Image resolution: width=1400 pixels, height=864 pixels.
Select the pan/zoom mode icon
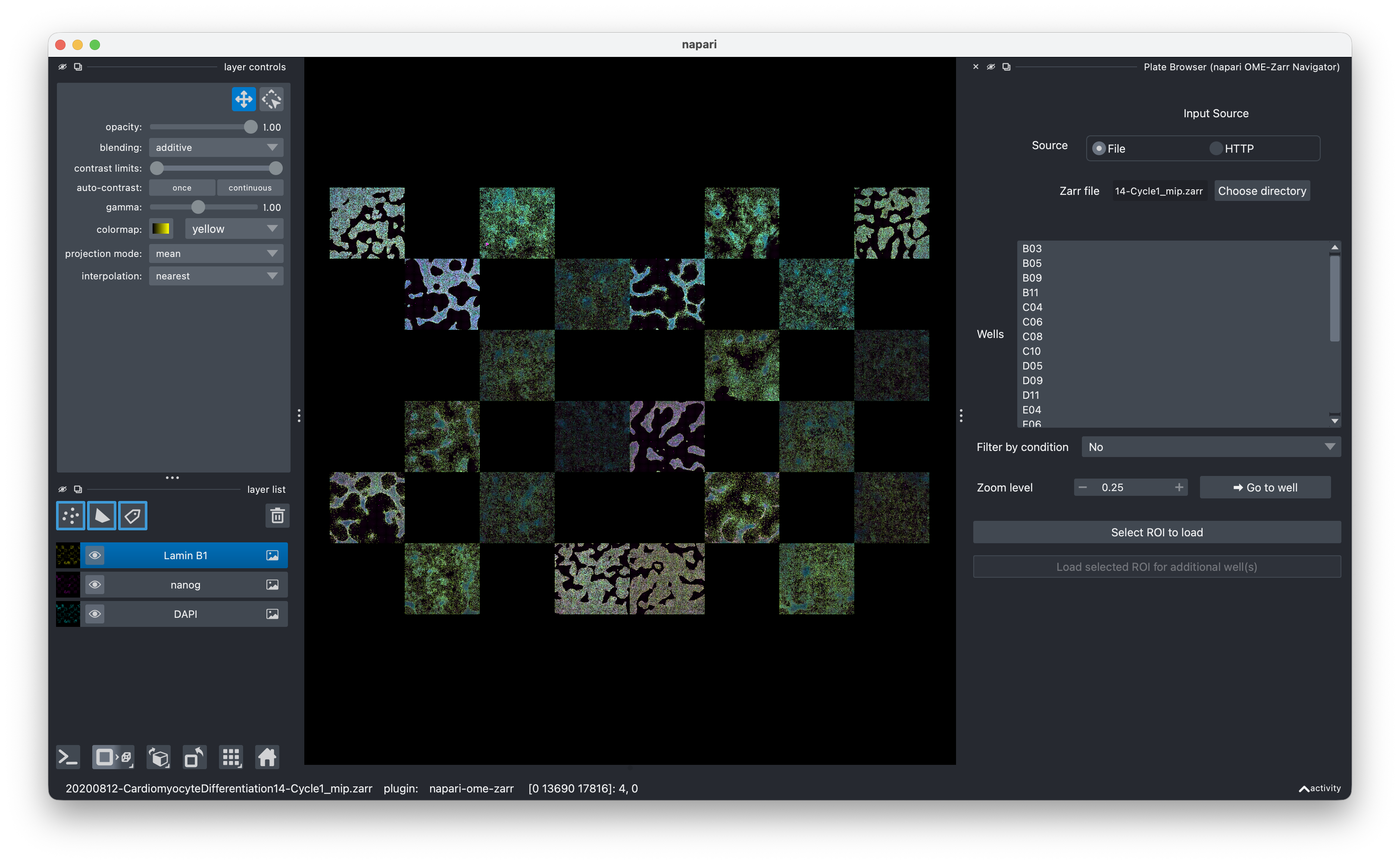[x=244, y=100]
